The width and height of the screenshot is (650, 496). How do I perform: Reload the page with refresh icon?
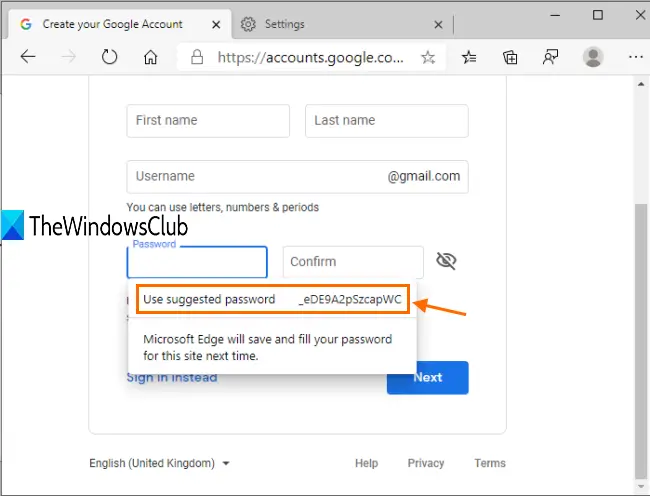coord(109,56)
